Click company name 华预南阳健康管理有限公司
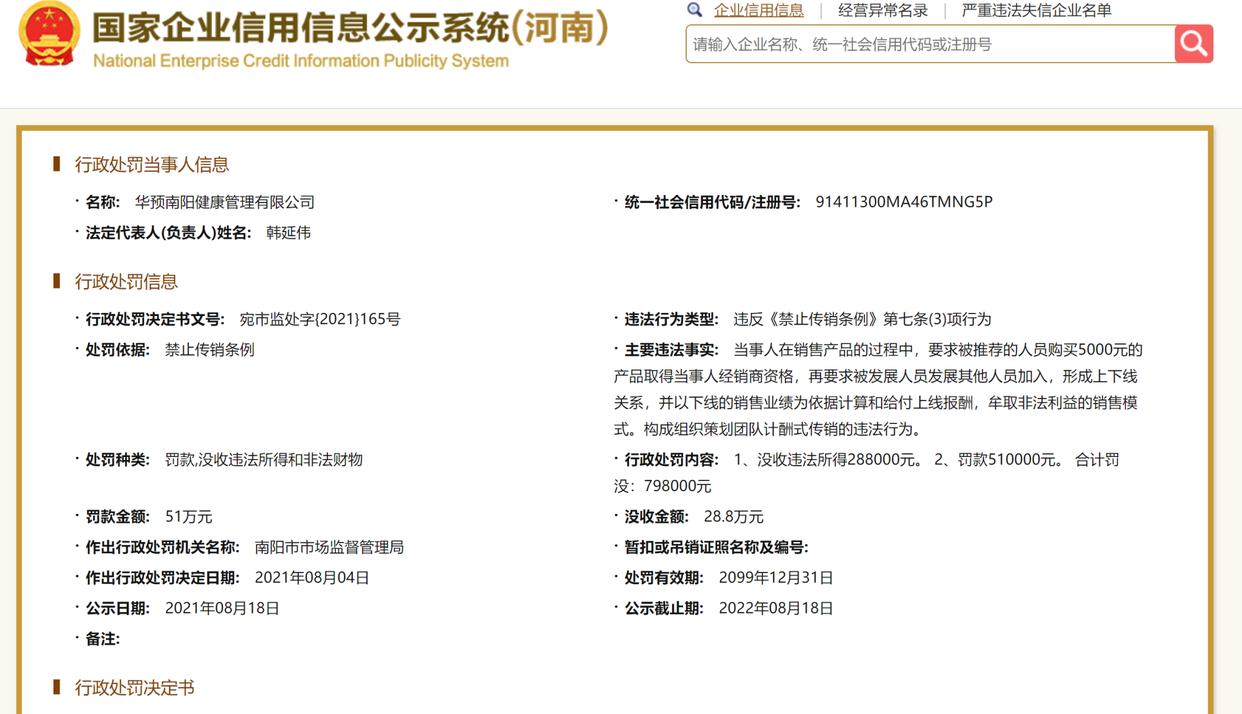The image size is (1242, 714). [225, 202]
